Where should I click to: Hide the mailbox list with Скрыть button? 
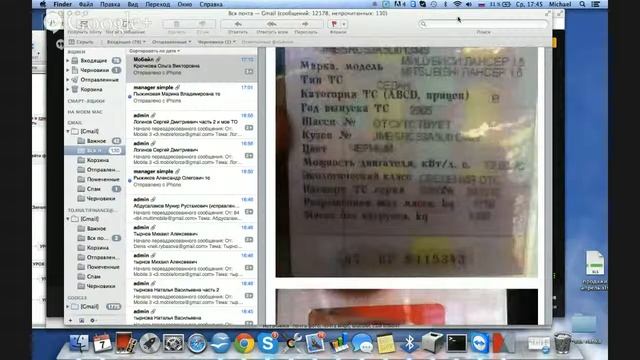pyautogui.click(x=81, y=42)
